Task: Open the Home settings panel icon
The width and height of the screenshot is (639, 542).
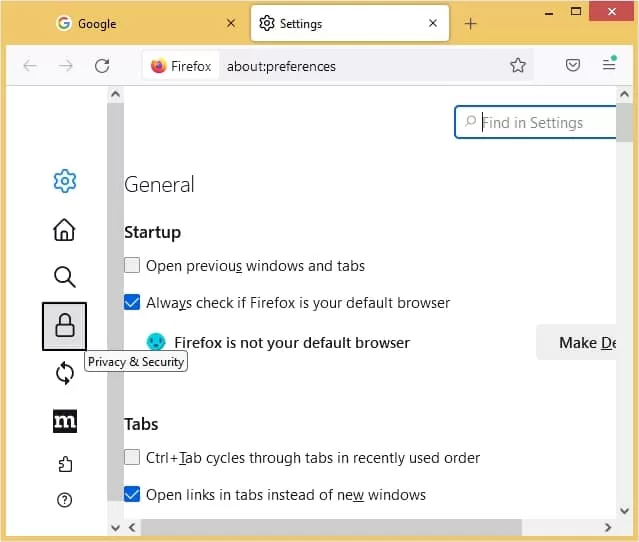Action: coord(64,230)
